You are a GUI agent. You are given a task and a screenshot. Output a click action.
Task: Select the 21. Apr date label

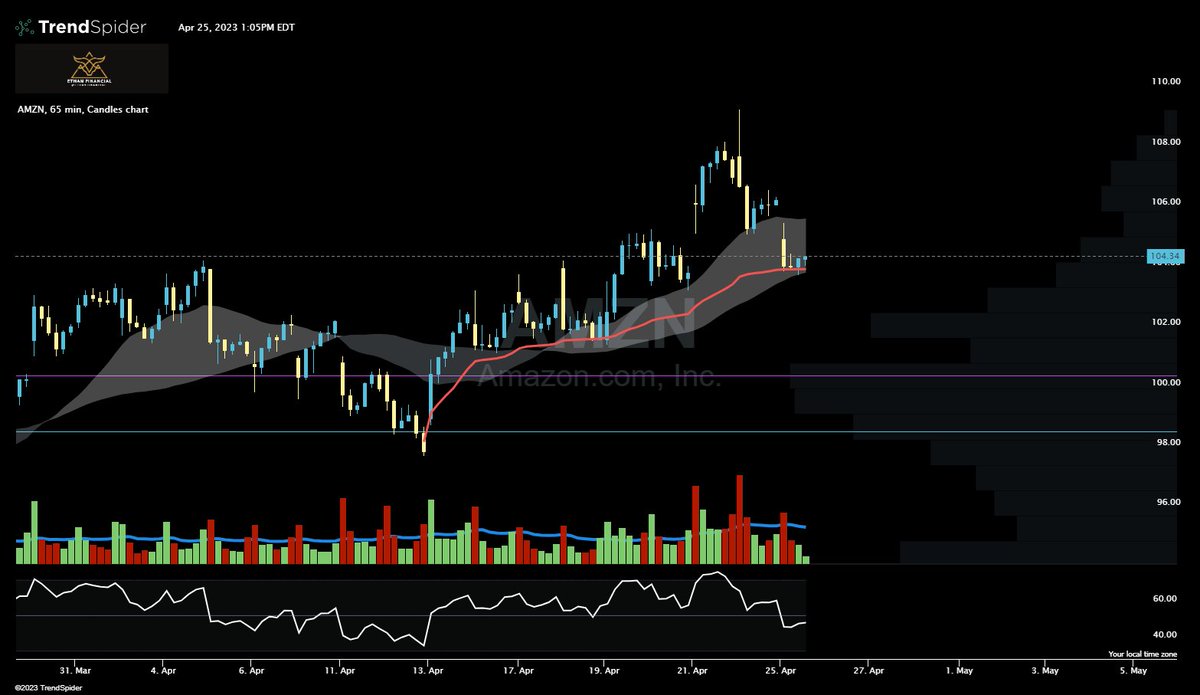tap(693, 670)
